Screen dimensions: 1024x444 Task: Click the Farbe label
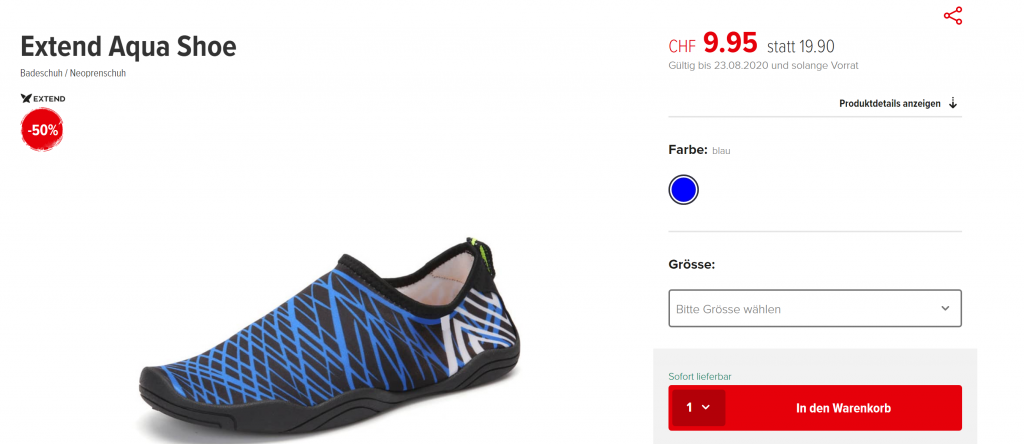(688, 150)
